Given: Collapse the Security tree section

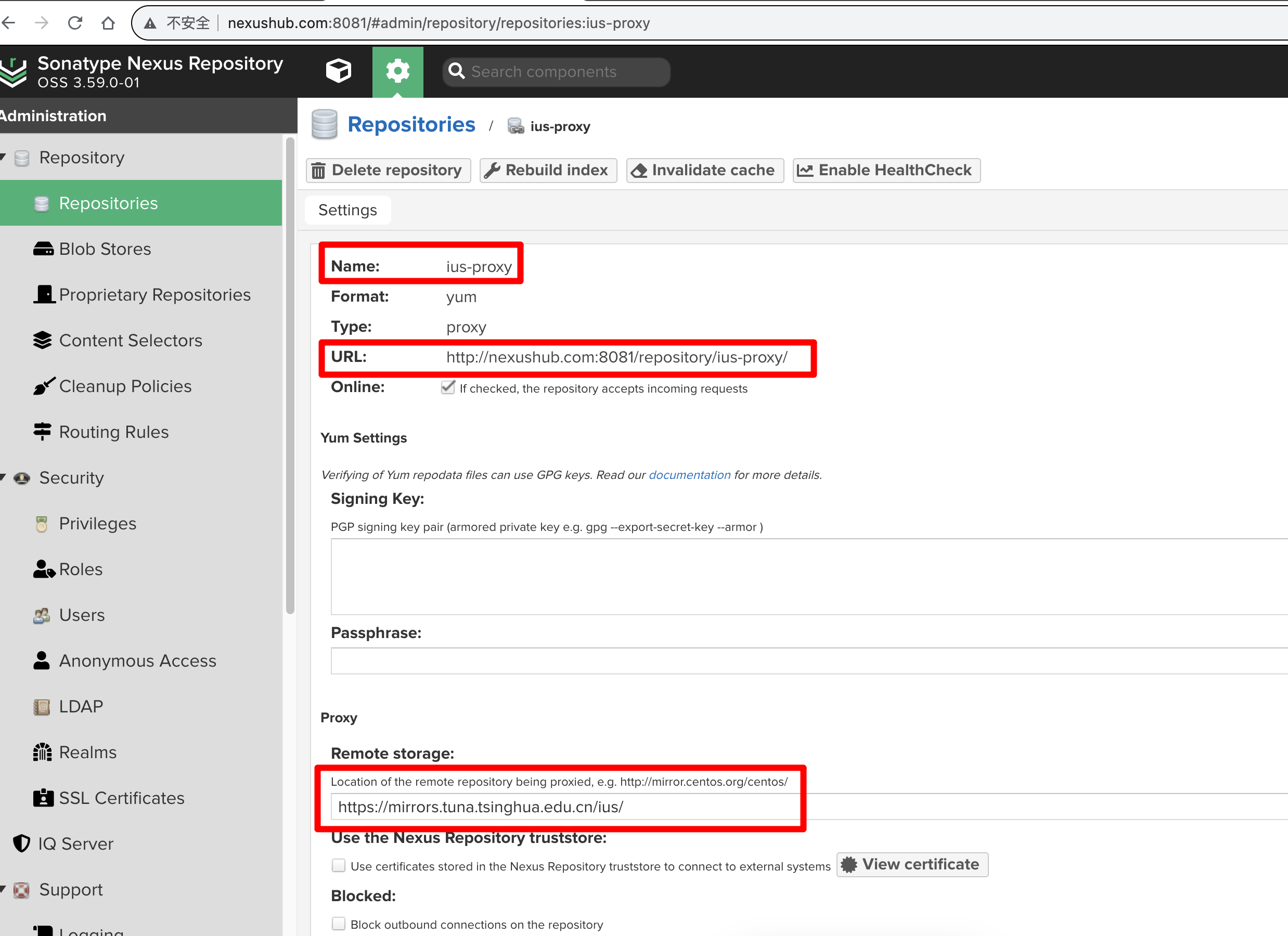Looking at the screenshot, I should [4, 477].
